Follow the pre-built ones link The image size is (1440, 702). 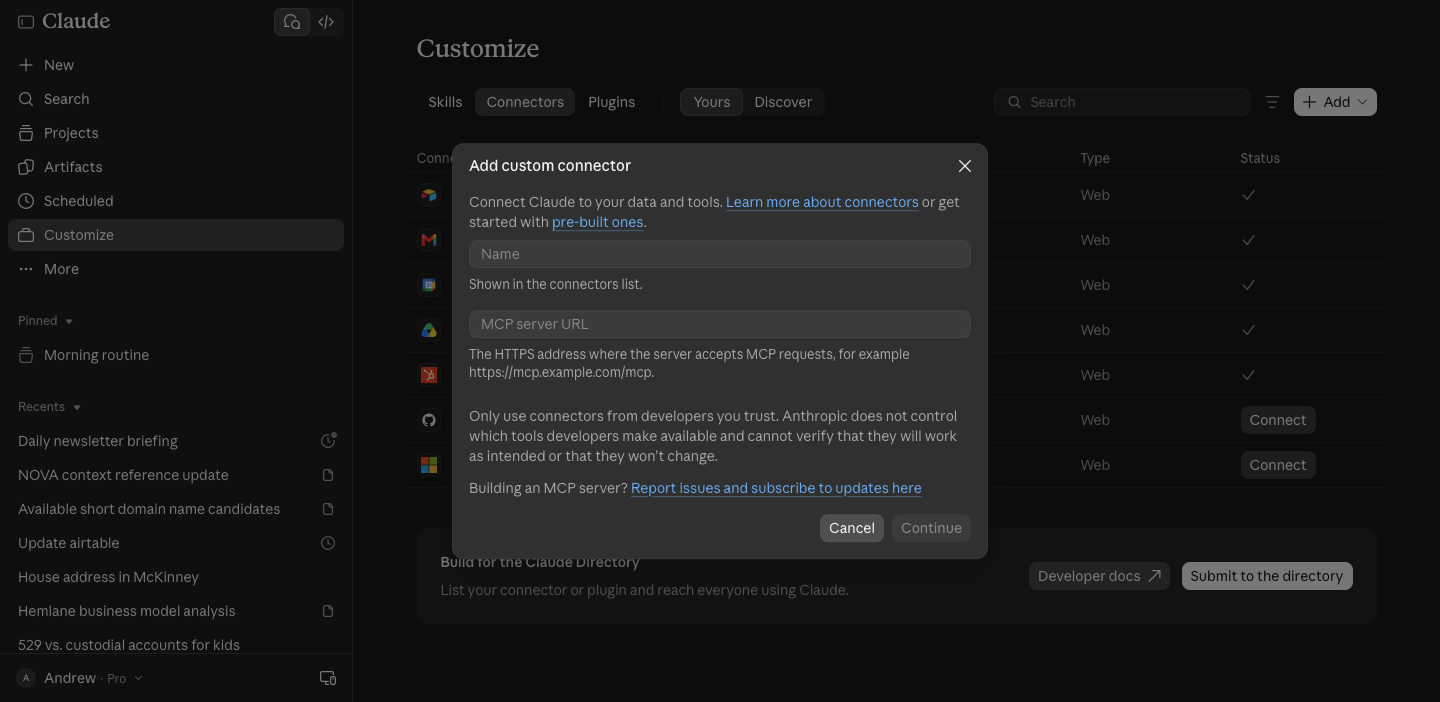[x=598, y=222]
